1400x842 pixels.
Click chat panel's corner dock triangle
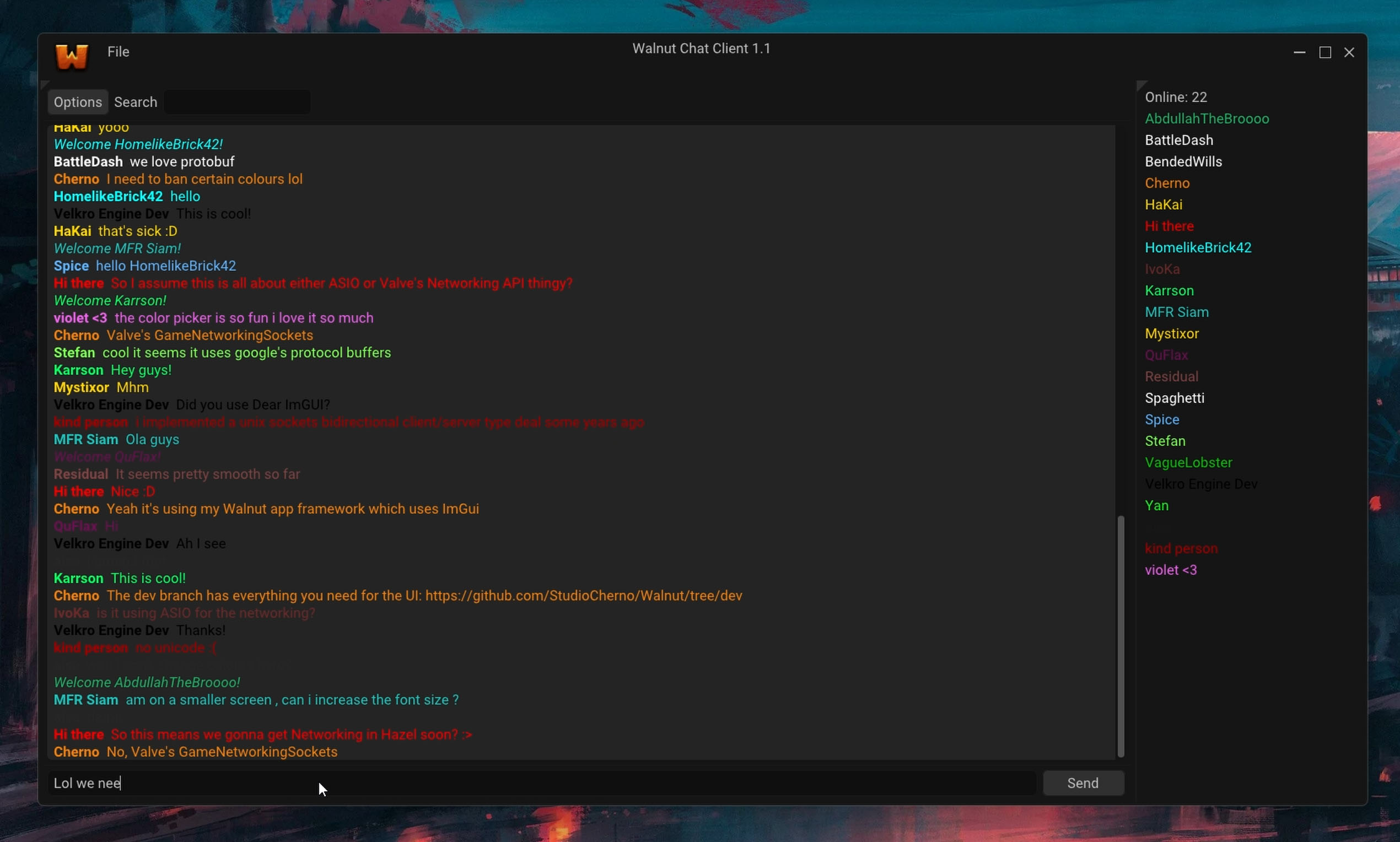(x=44, y=84)
